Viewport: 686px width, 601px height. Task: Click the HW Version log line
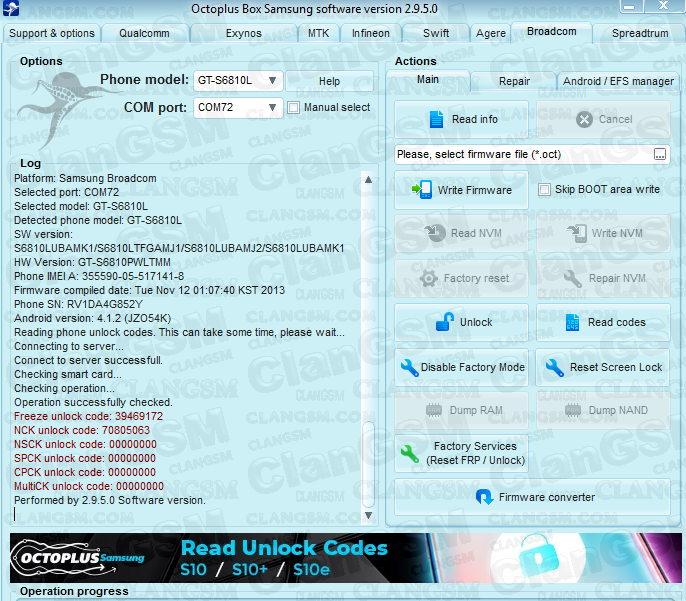[x=92, y=262]
